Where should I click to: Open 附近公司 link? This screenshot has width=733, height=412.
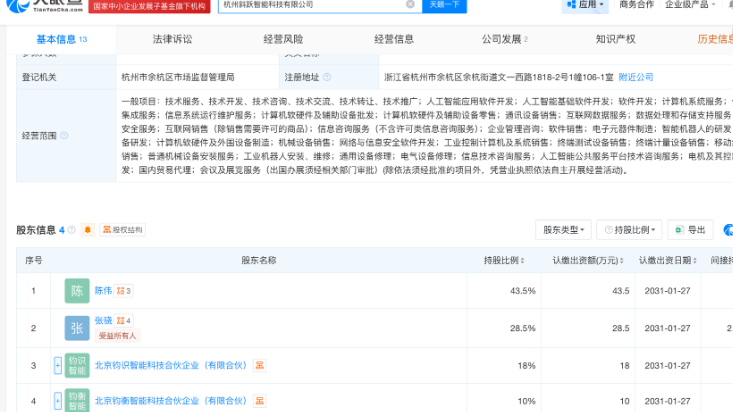coord(636,77)
